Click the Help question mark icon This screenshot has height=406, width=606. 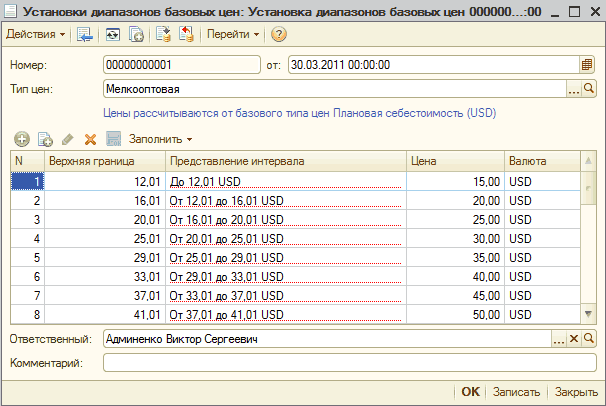278,35
